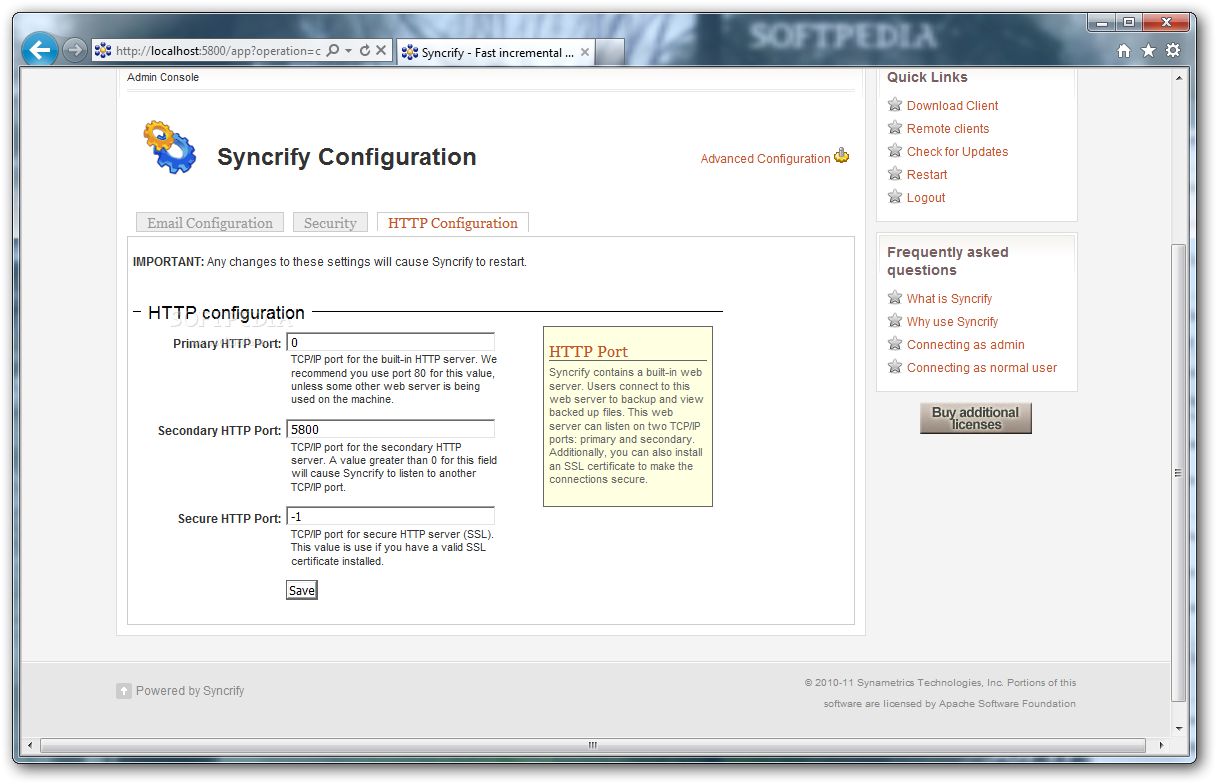
Task: Select the HTTP Configuration tab
Action: click(x=453, y=223)
